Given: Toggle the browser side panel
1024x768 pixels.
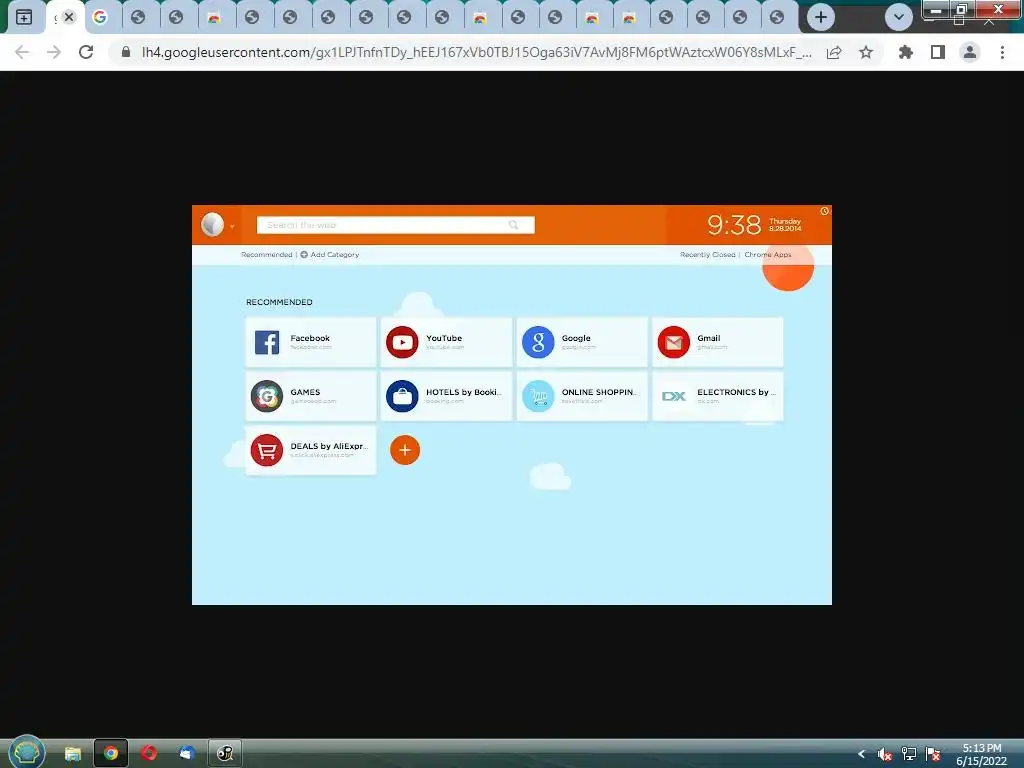Looking at the screenshot, I should tap(938, 52).
